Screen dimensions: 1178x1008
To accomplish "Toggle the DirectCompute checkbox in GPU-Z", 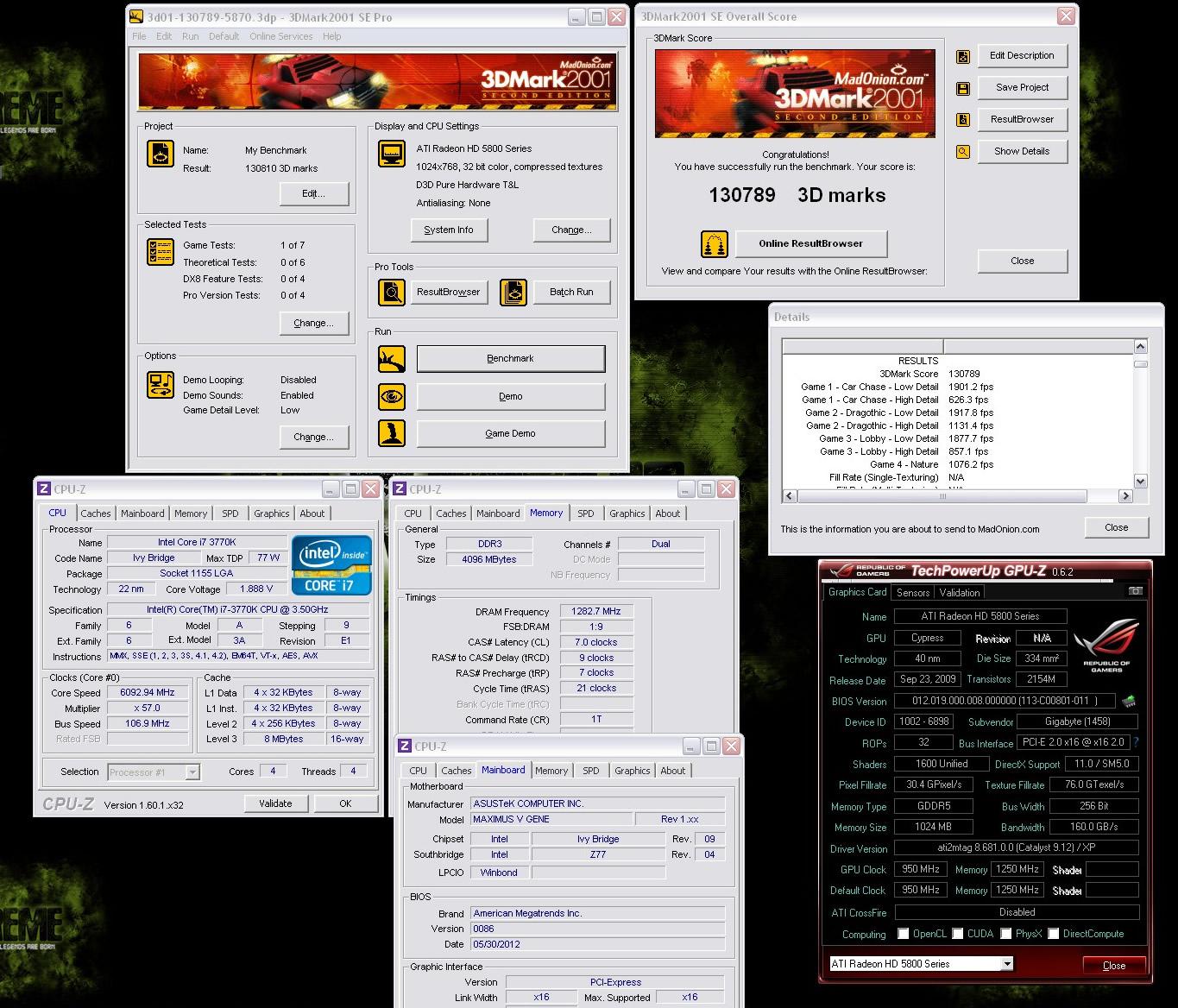I will [1054, 934].
